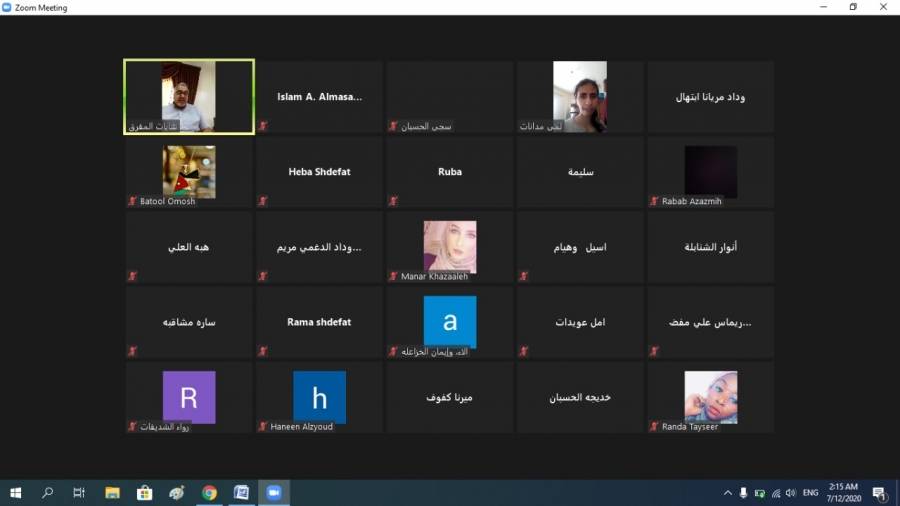
Task: Click Manar Khazaaleh profile picture
Action: click(x=449, y=247)
